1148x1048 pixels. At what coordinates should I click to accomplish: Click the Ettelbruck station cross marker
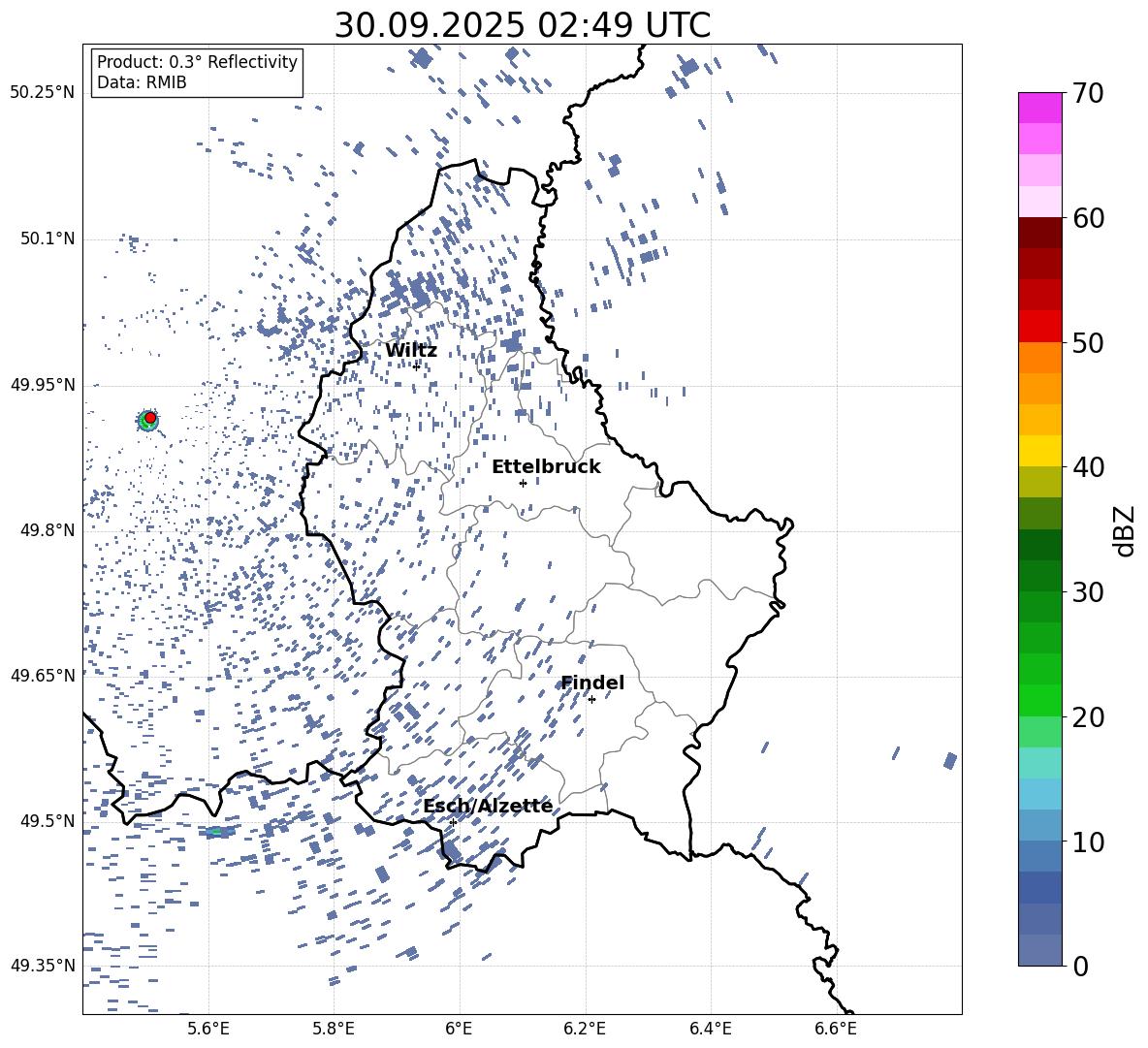[523, 483]
